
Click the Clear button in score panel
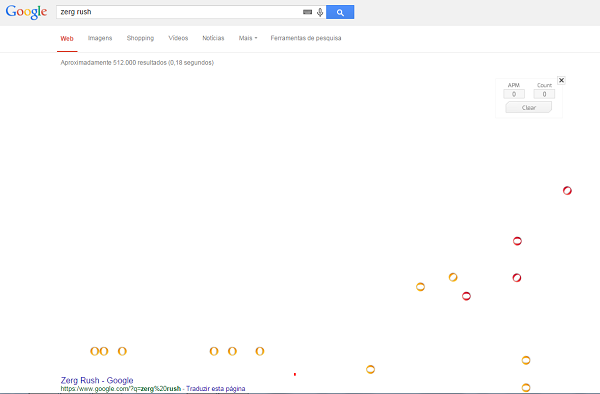pyautogui.click(x=528, y=107)
